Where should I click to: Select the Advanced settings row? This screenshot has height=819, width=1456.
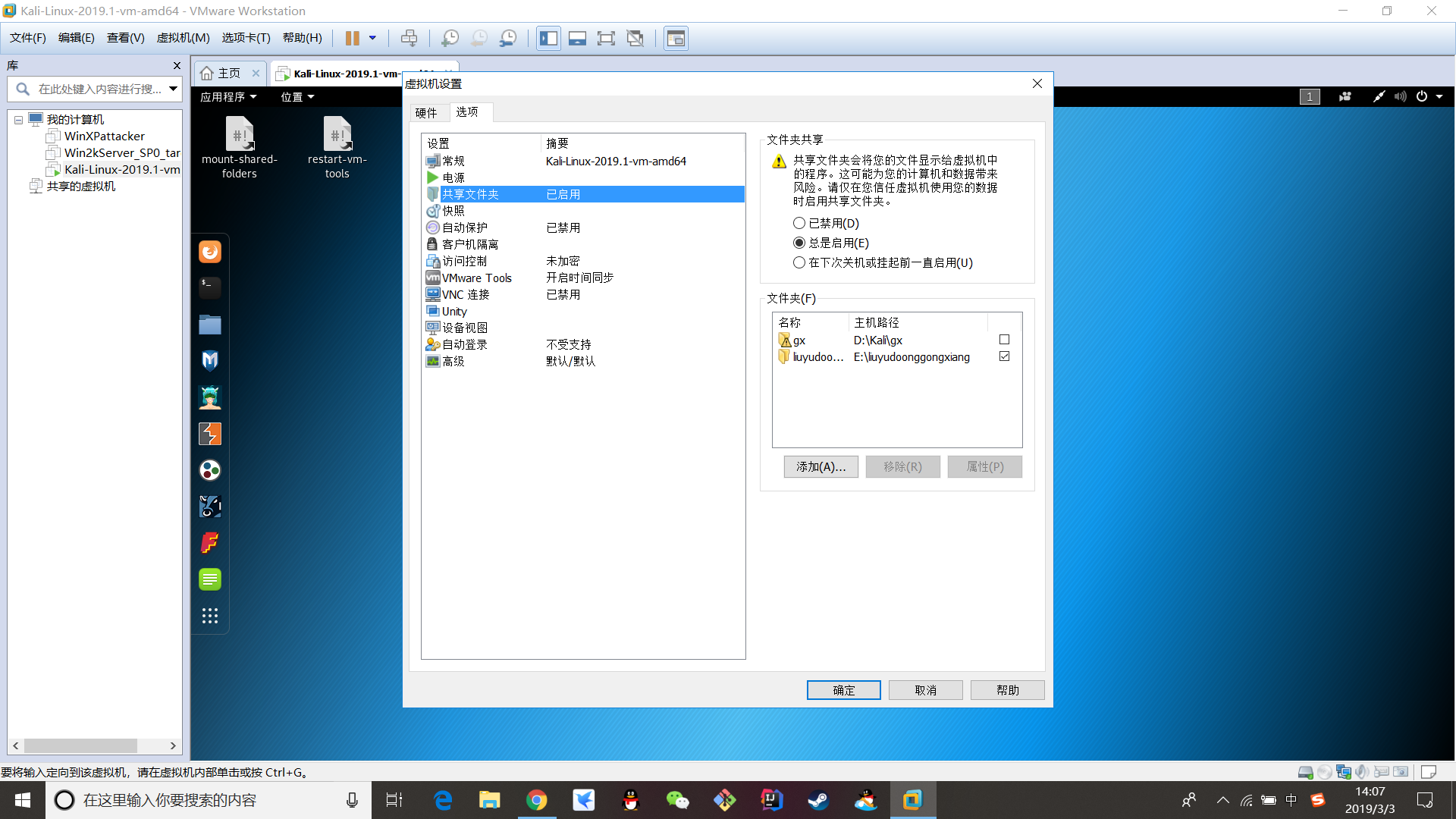pyautogui.click(x=584, y=361)
